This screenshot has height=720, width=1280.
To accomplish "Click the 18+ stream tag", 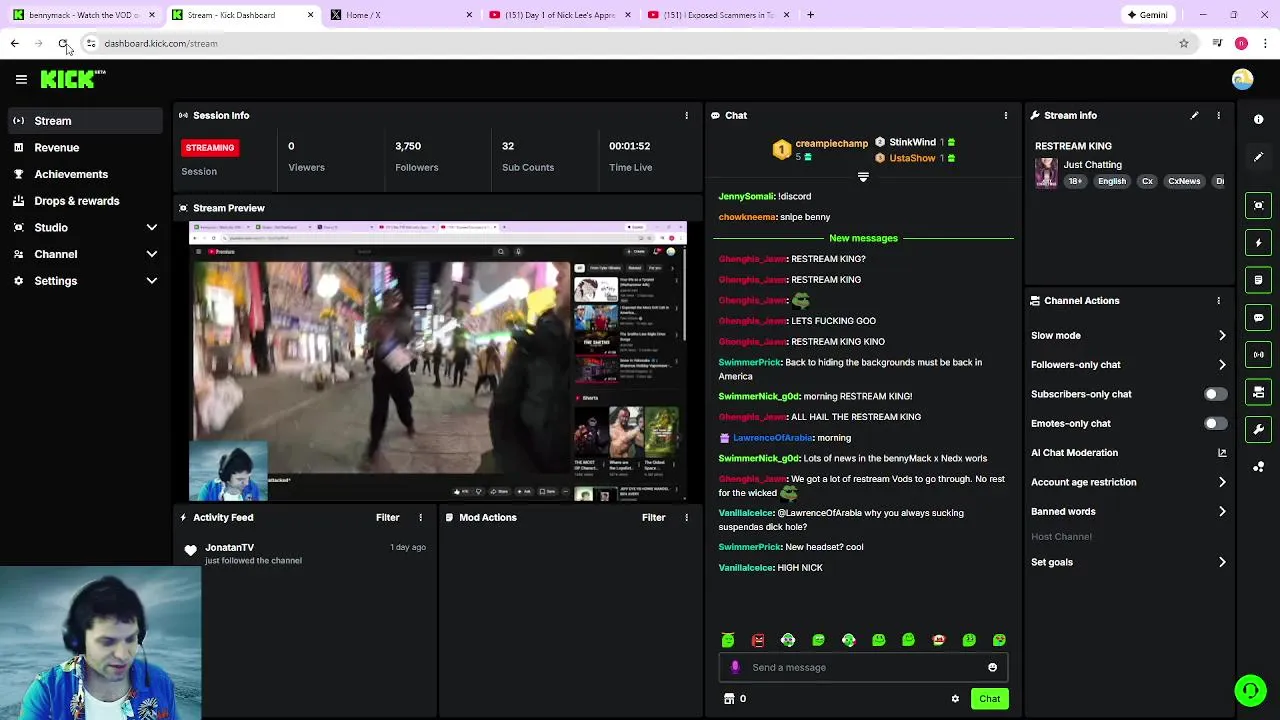I will click(1075, 181).
